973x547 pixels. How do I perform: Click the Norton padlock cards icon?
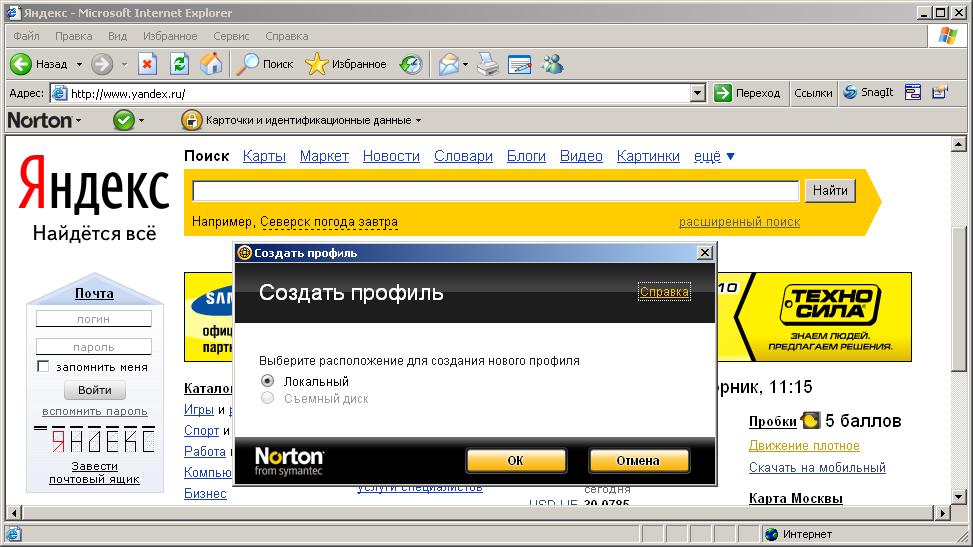192,120
